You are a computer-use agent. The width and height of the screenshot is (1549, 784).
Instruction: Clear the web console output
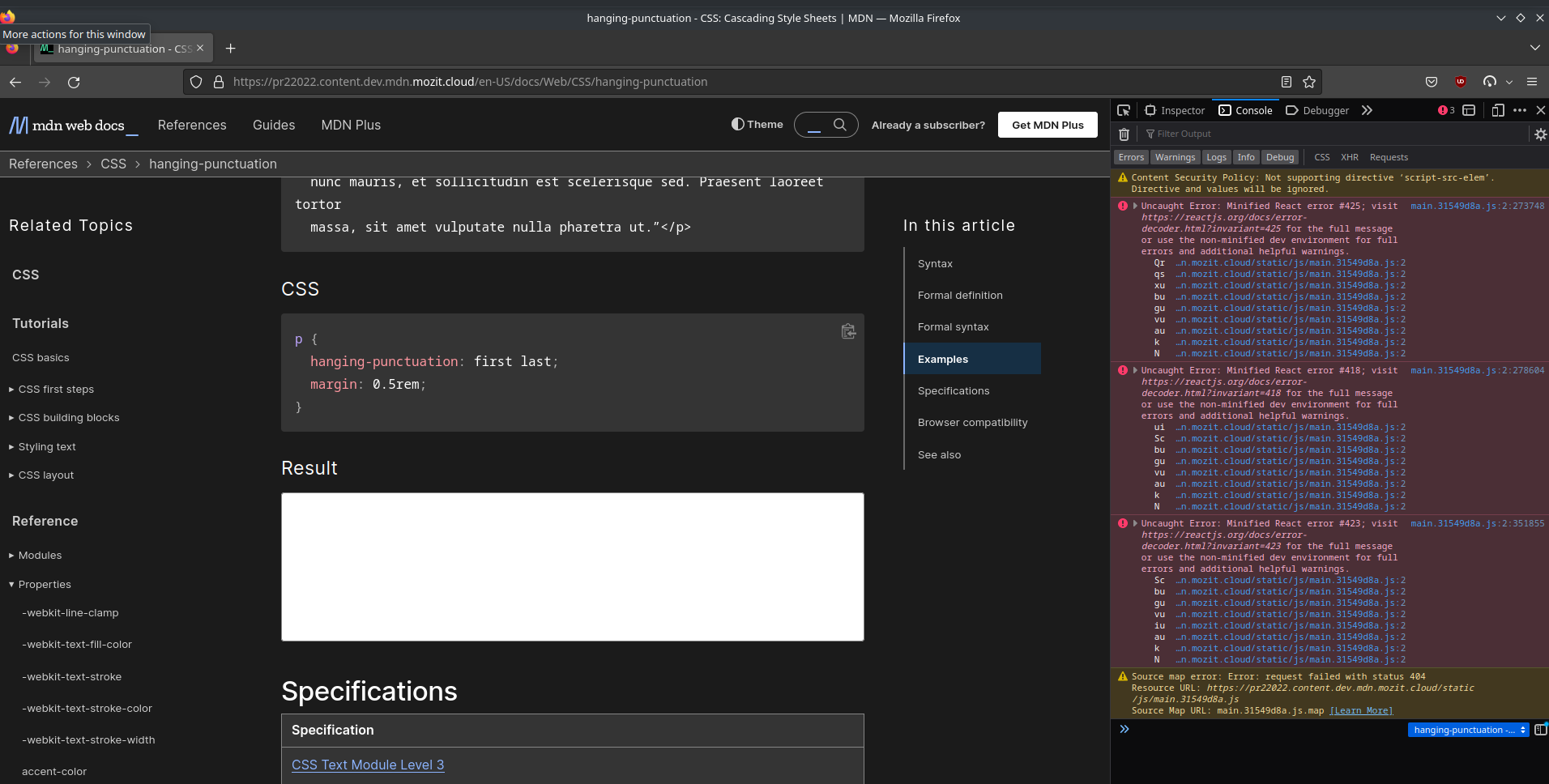[x=1124, y=134]
